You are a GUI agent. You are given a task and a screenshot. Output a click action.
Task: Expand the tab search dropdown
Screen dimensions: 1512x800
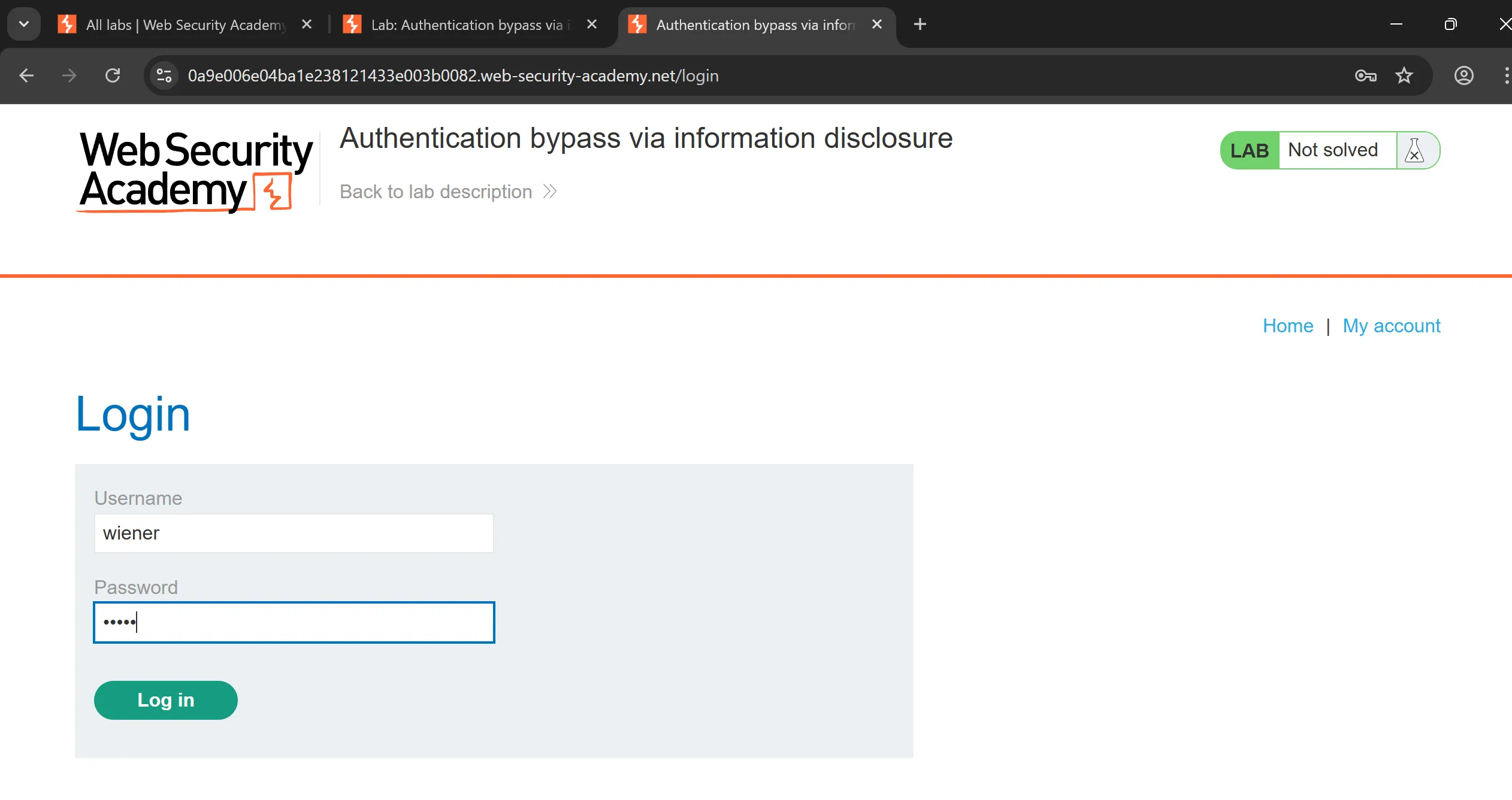click(x=24, y=25)
